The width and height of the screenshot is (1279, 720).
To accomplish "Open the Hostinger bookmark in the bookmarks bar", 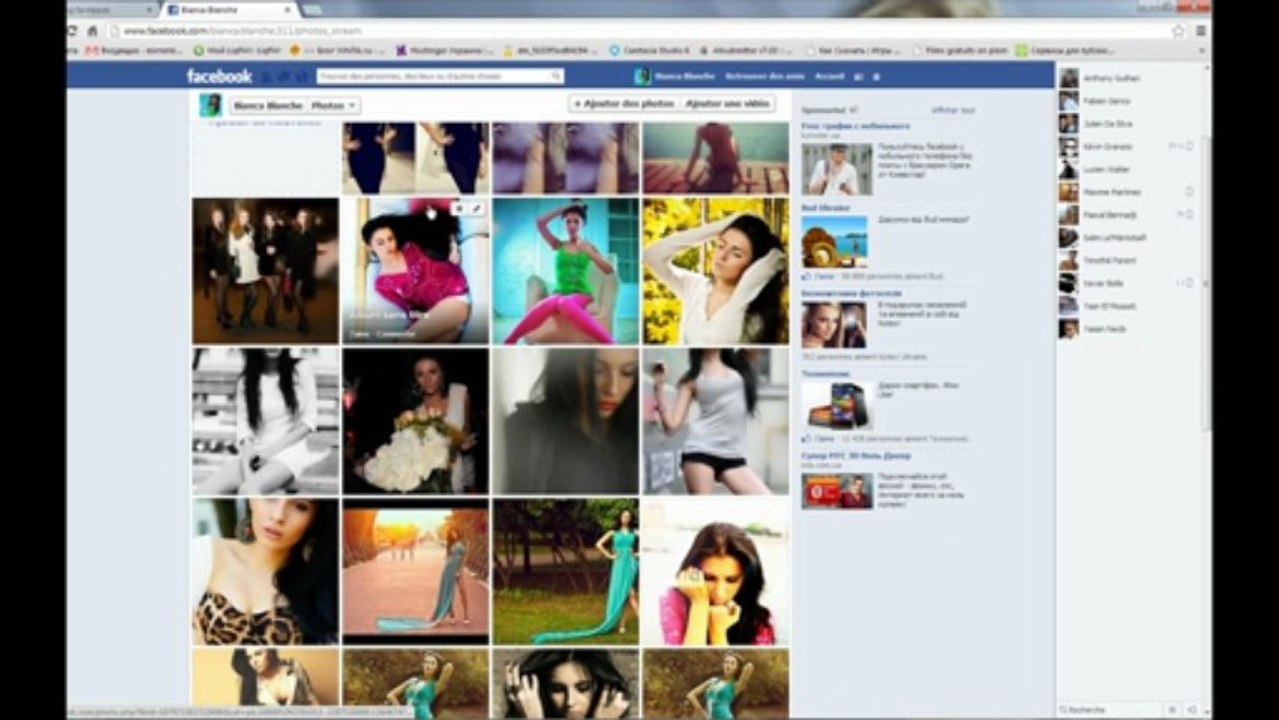I will click(445, 49).
